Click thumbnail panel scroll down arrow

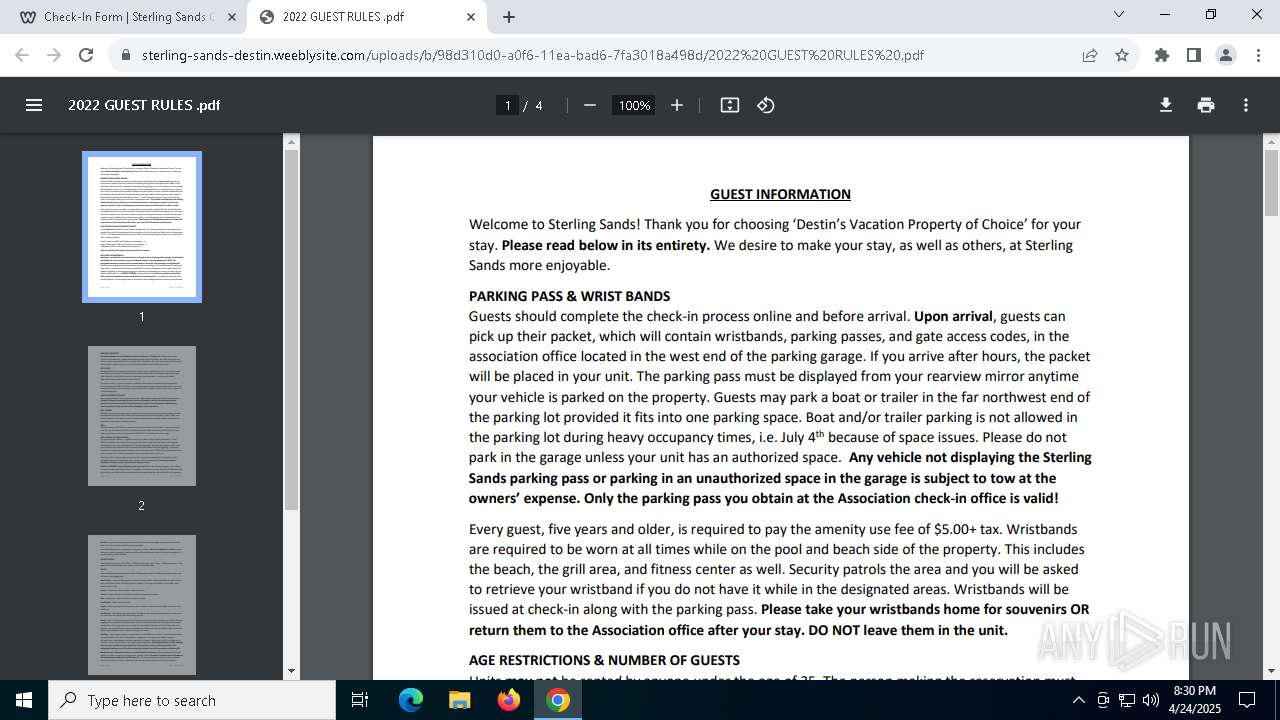point(291,672)
